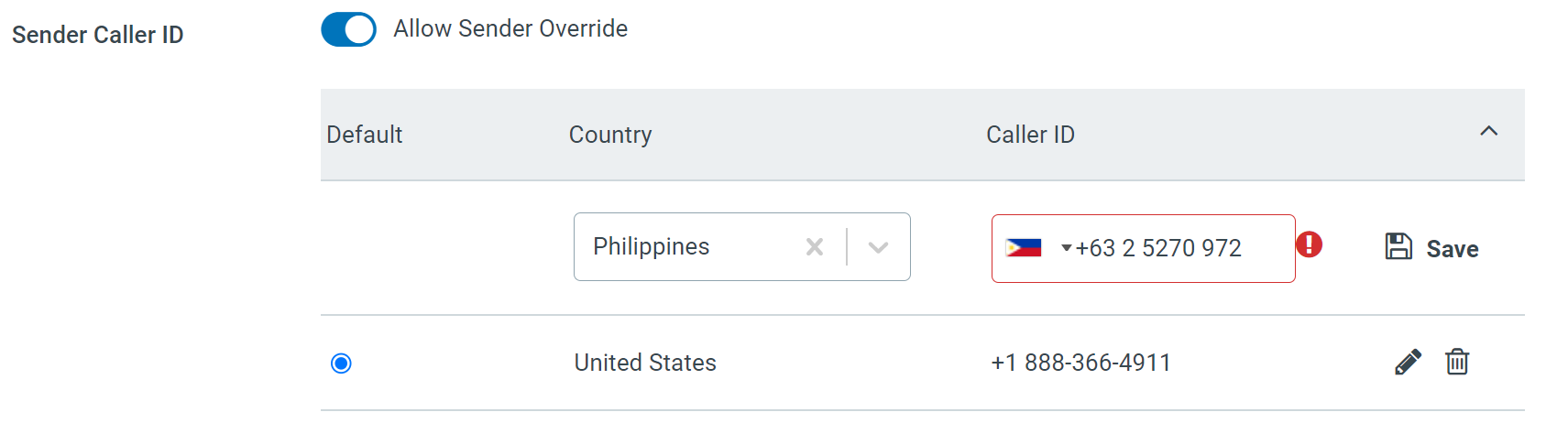Collapse the caller ID table using chevron
The image size is (1568, 423).
coord(1489,132)
